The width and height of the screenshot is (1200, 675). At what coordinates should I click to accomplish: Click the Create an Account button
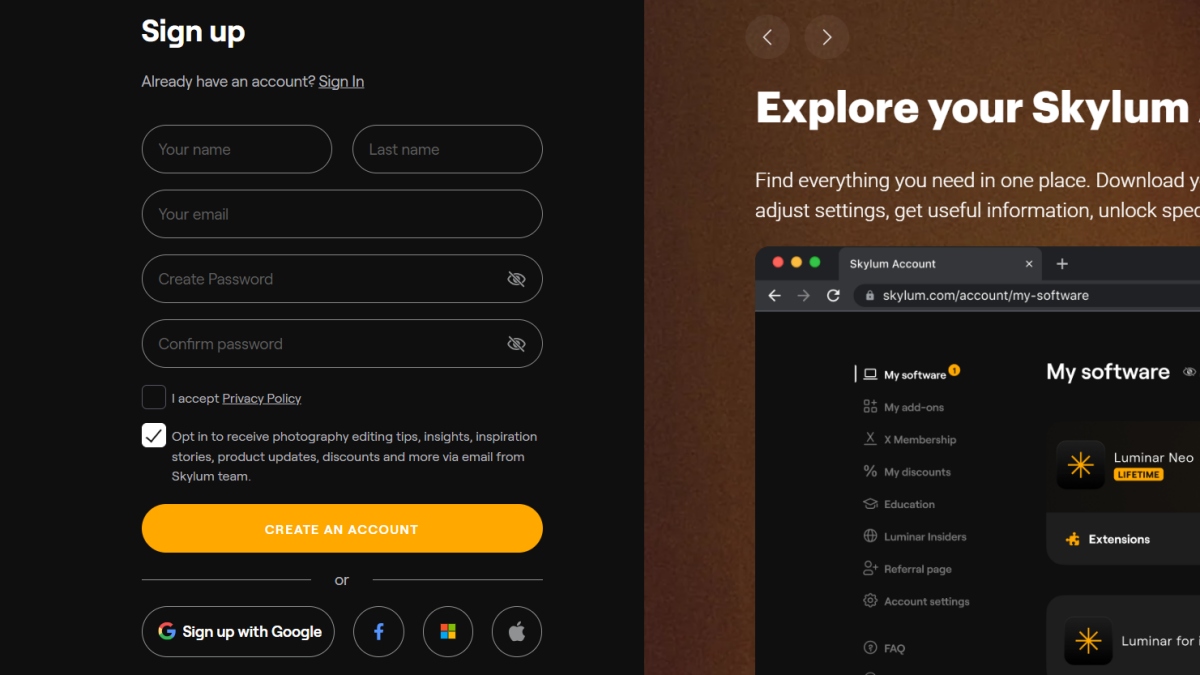coord(342,528)
